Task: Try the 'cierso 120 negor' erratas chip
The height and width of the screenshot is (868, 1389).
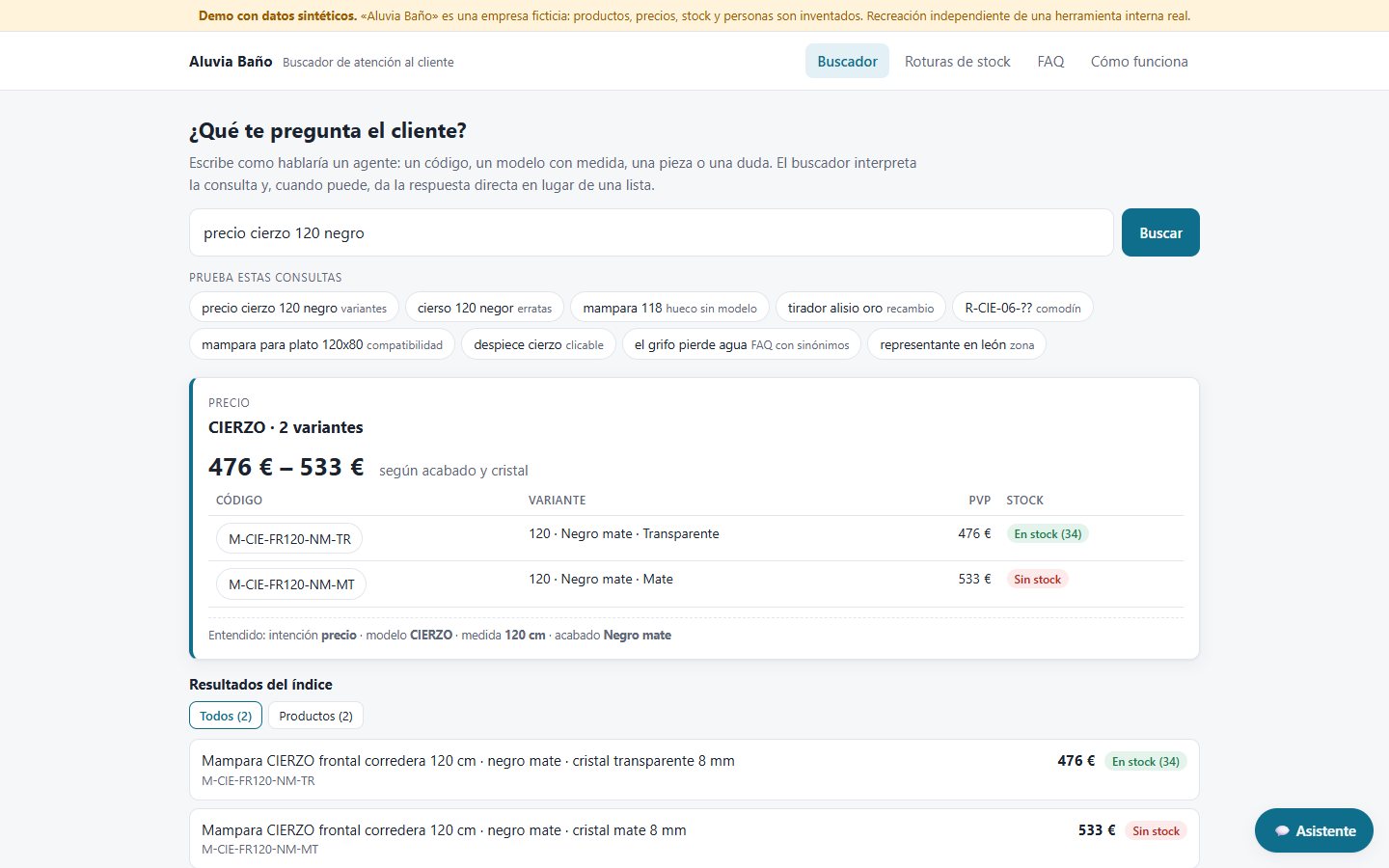Action: click(484, 308)
